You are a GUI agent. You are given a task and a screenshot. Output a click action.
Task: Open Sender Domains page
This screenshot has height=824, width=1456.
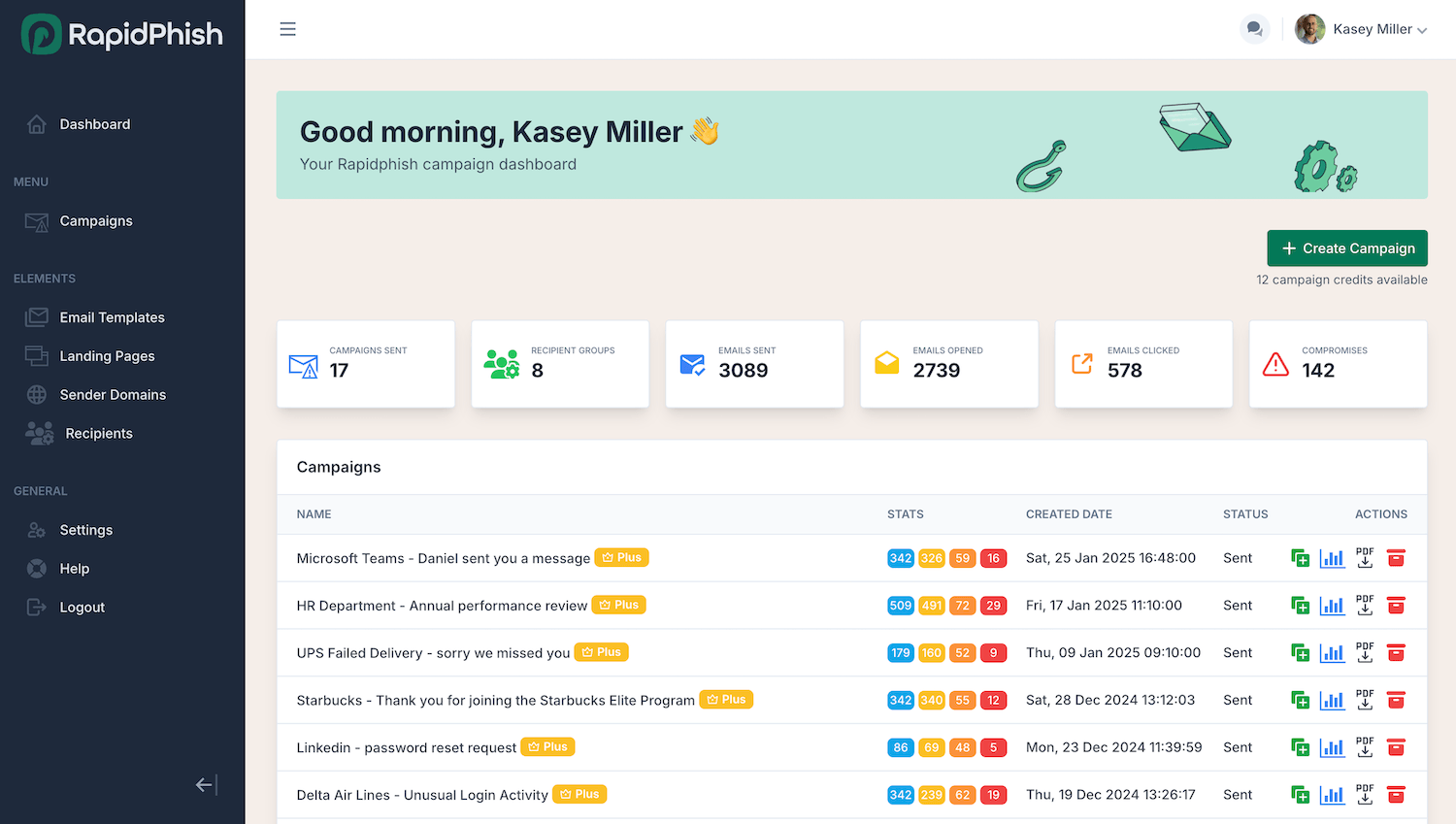(113, 395)
